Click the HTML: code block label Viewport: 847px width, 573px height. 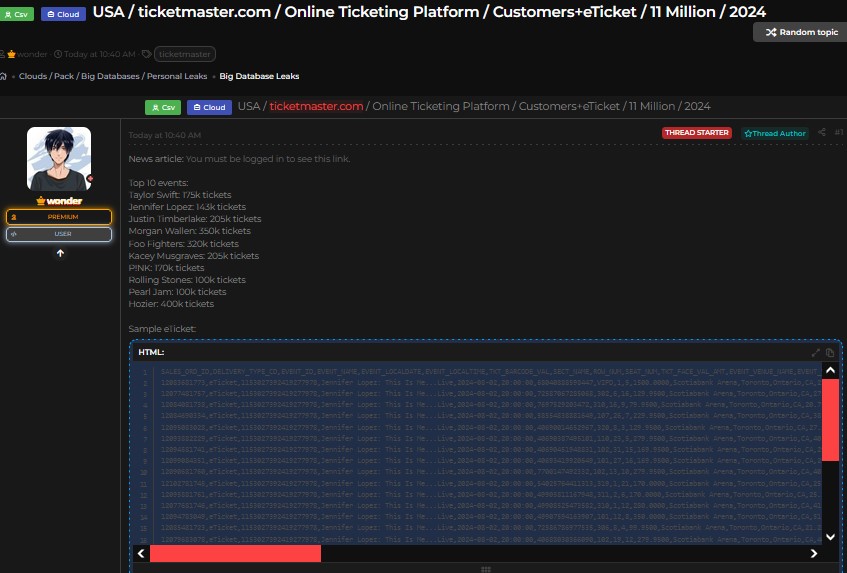[x=151, y=352]
